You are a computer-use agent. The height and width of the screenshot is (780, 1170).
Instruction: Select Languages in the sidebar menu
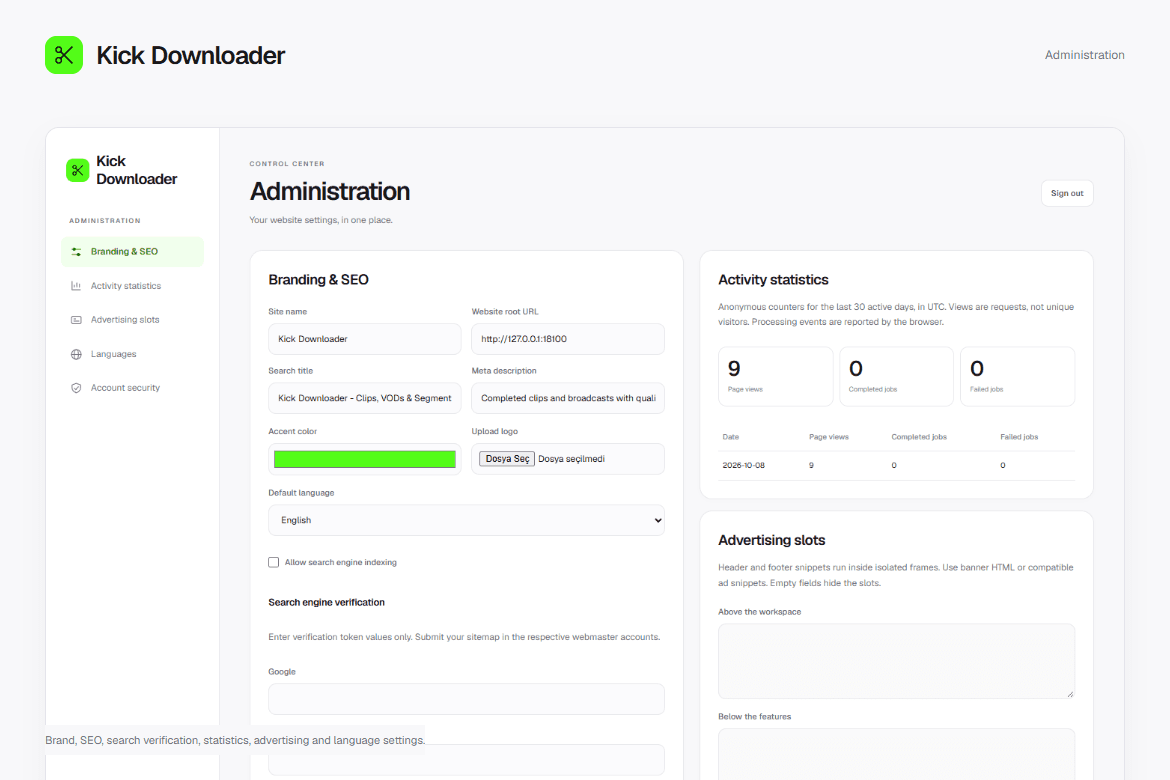coord(132,354)
